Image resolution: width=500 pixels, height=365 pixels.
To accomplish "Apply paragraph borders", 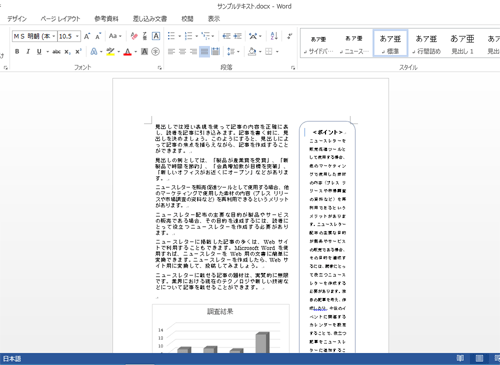I will click(268, 52).
